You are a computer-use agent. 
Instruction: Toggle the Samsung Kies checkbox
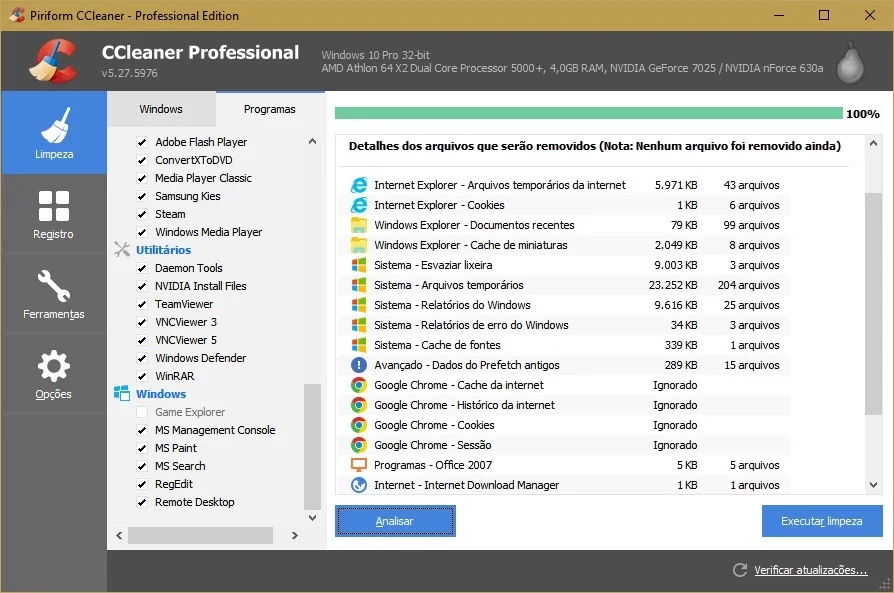pyautogui.click(x=142, y=196)
